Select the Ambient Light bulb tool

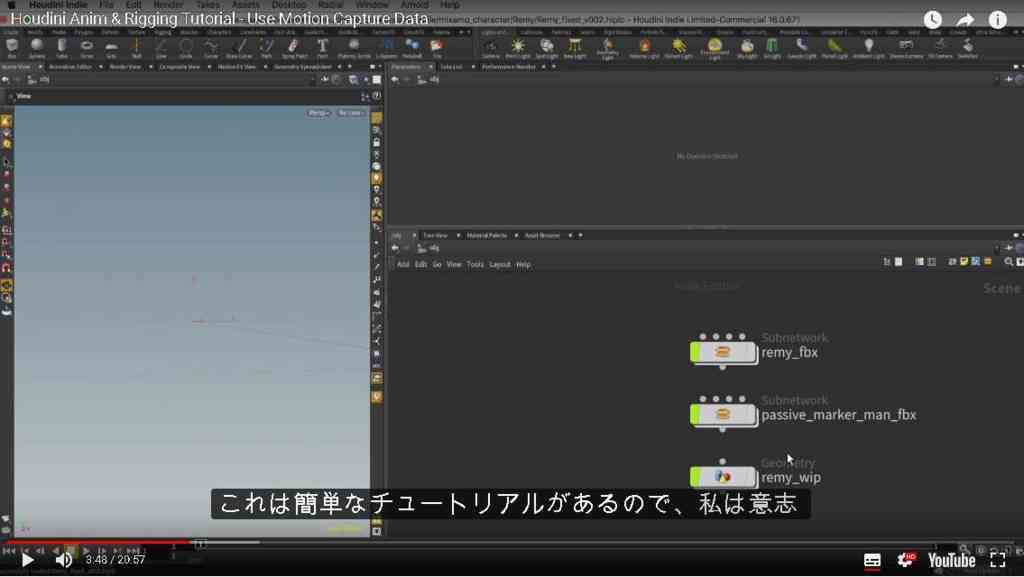pyautogui.click(x=869, y=46)
